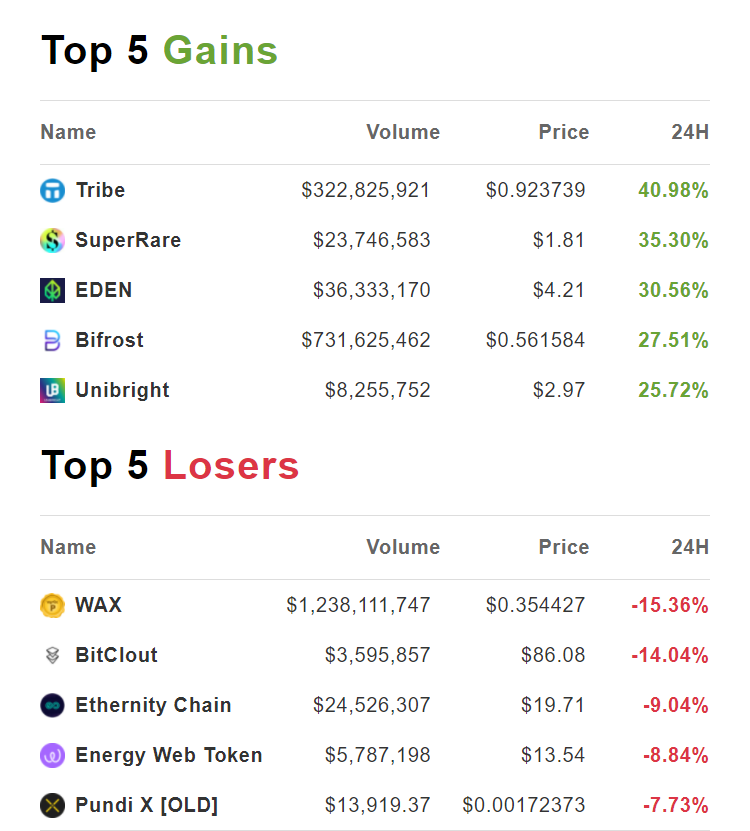The image size is (750, 831).
Task: Click the Ethernity Chain icon
Action: pos(52,705)
